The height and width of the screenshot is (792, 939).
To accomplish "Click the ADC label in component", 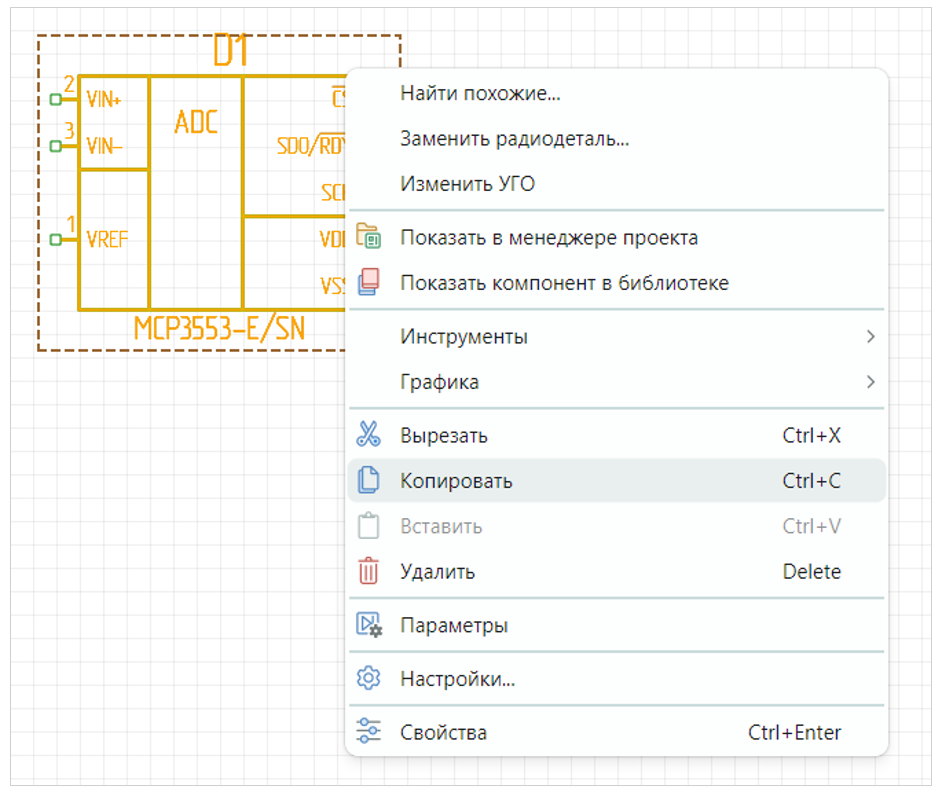I will click(x=196, y=122).
